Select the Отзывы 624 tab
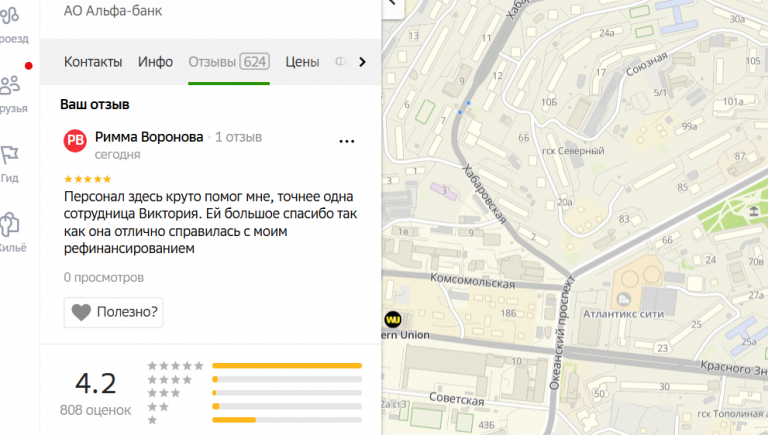 click(229, 62)
